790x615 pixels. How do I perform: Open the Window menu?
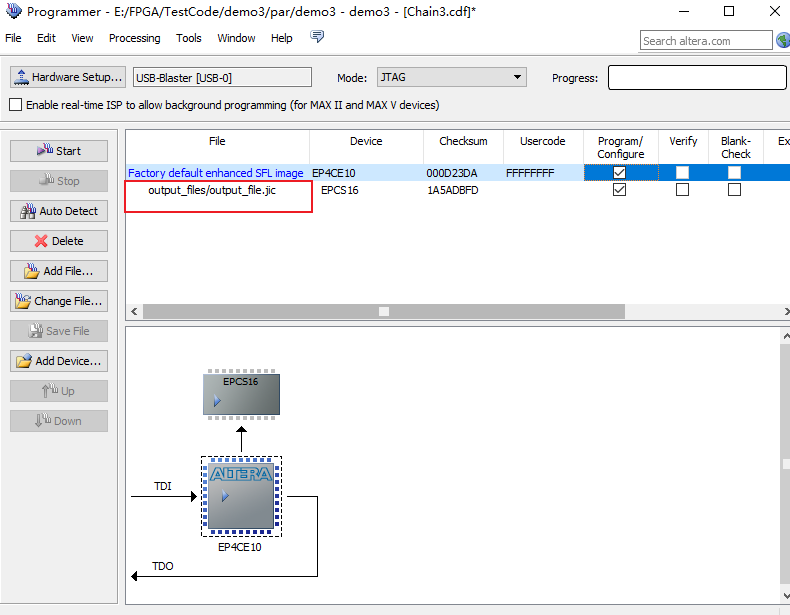[236, 38]
